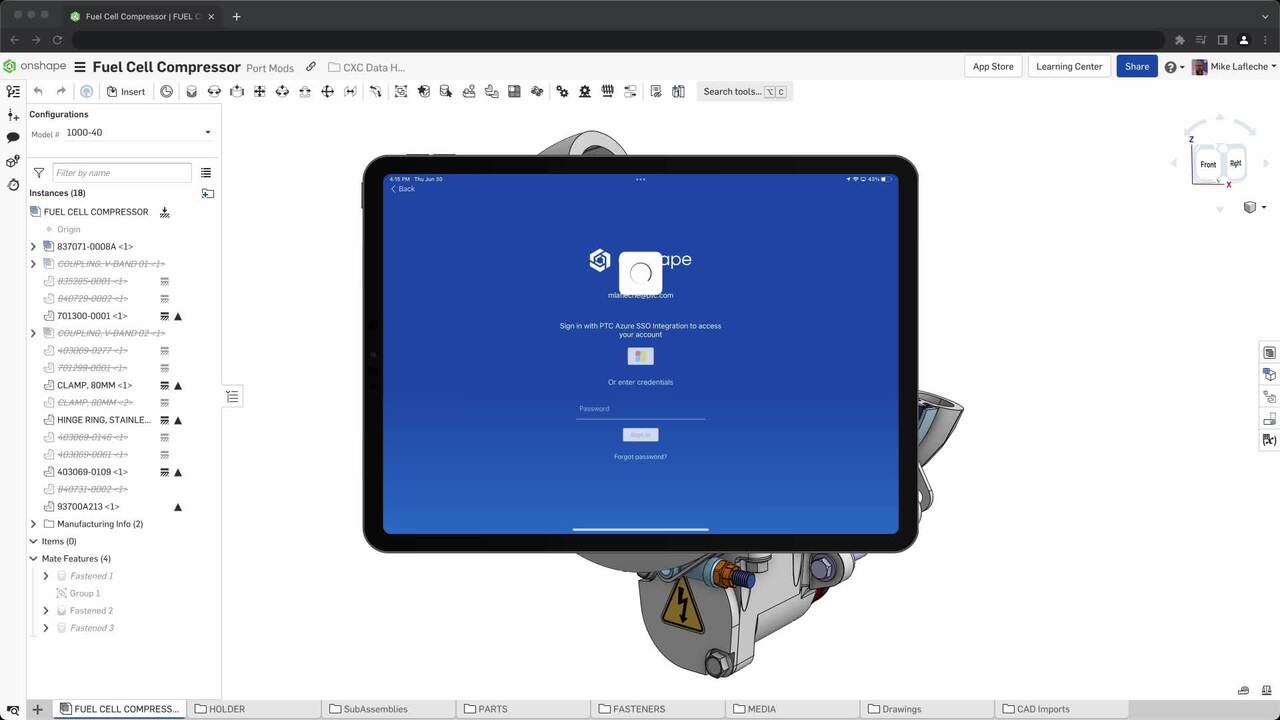Viewport: 1280px width, 720px height.
Task: Select the Fastened mate tool
Action: [191, 91]
